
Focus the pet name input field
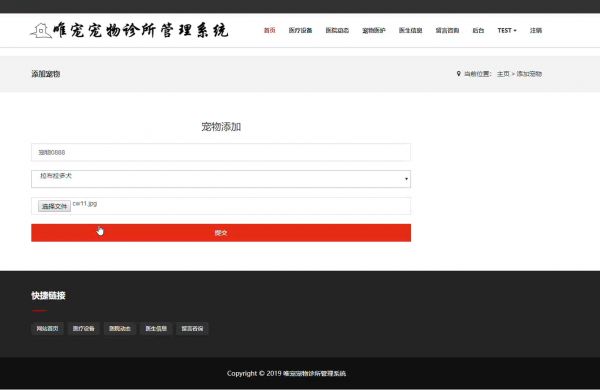[221, 152]
